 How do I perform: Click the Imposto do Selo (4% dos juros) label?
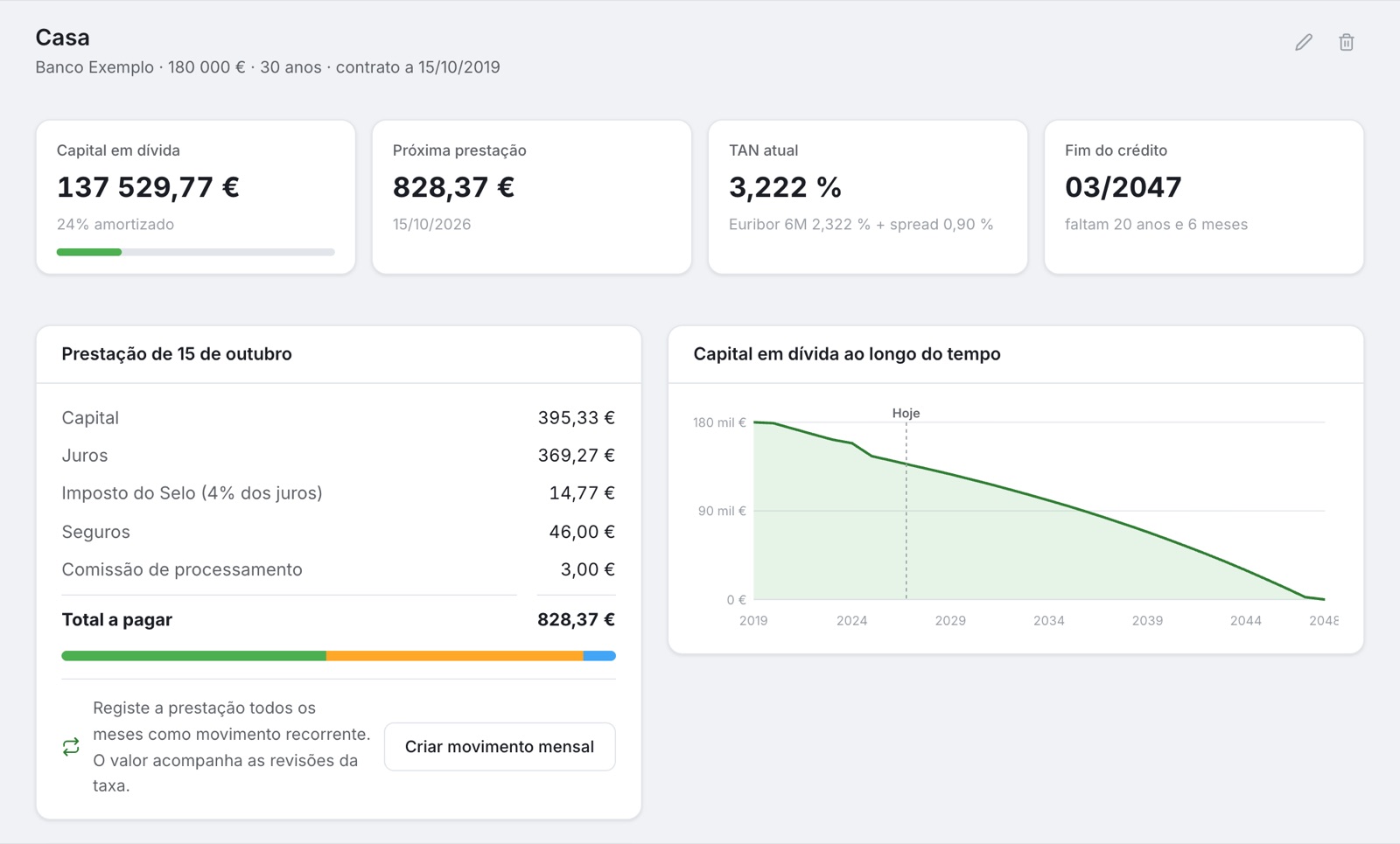pyautogui.click(x=192, y=493)
